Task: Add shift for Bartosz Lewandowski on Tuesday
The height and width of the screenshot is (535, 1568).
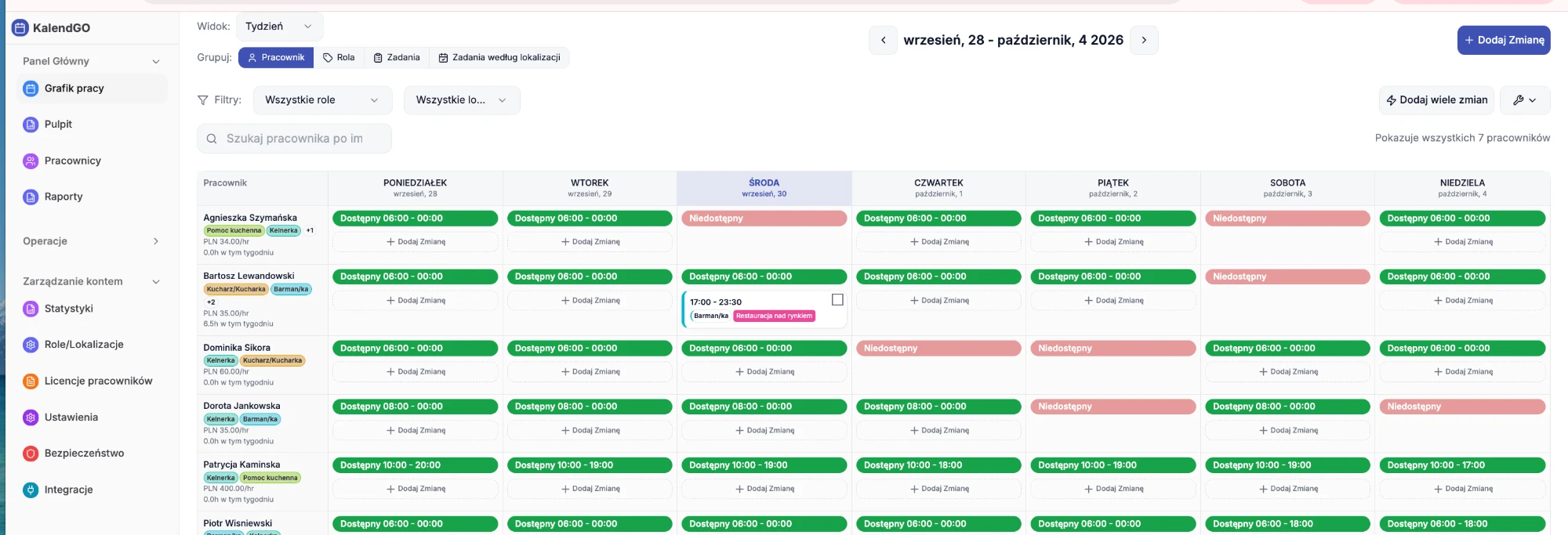Action: coord(590,301)
